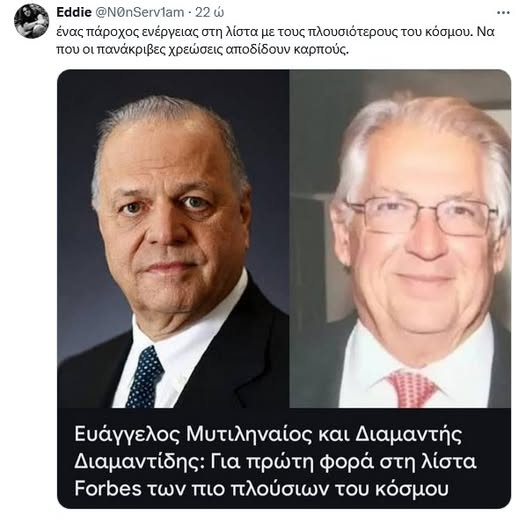Viewport: 526px width, 522px height.
Task: Click the blue polka-dot tie
Action: tap(145, 378)
